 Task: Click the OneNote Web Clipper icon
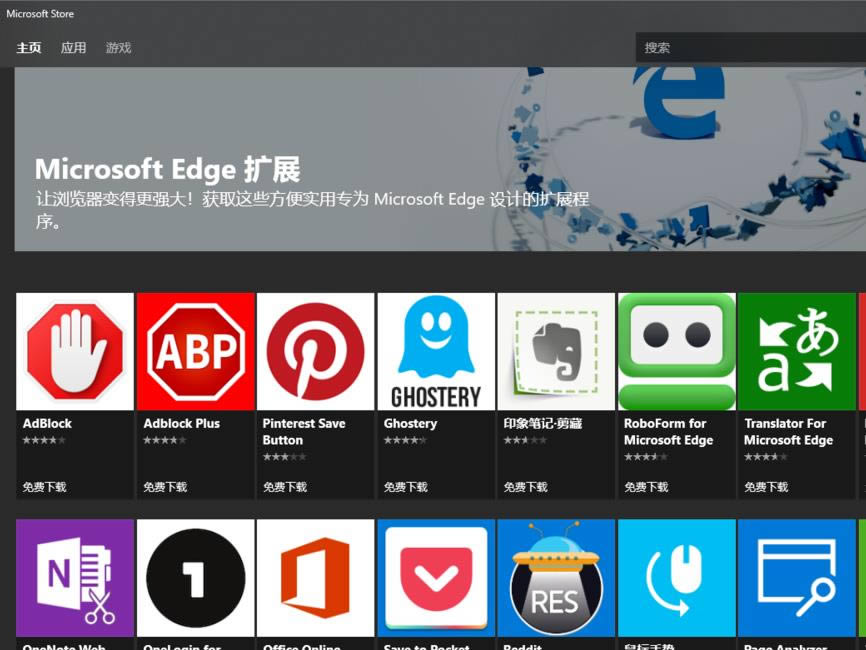(x=74, y=577)
